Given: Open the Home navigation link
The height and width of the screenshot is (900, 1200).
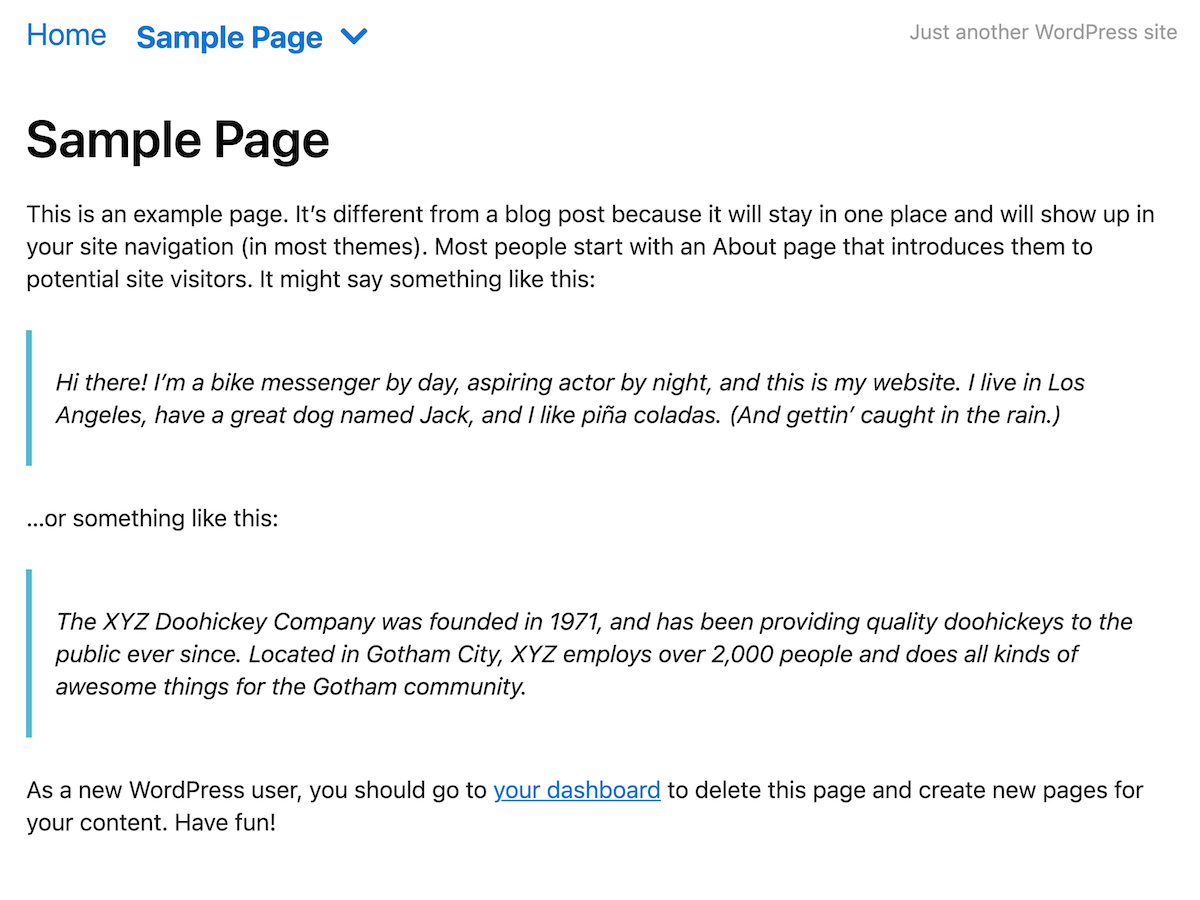Looking at the screenshot, I should coord(66,35).
